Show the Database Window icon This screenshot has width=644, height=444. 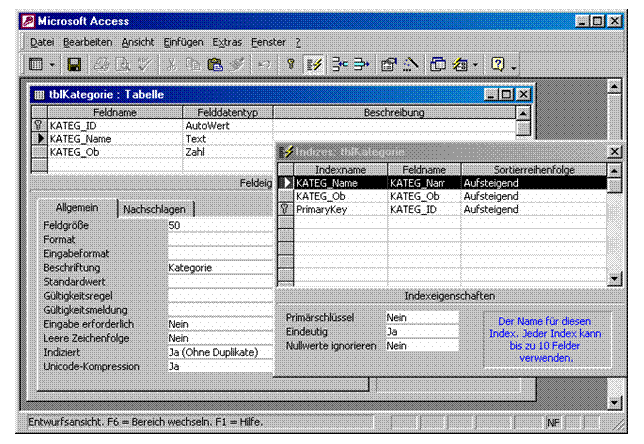[438, 64]
